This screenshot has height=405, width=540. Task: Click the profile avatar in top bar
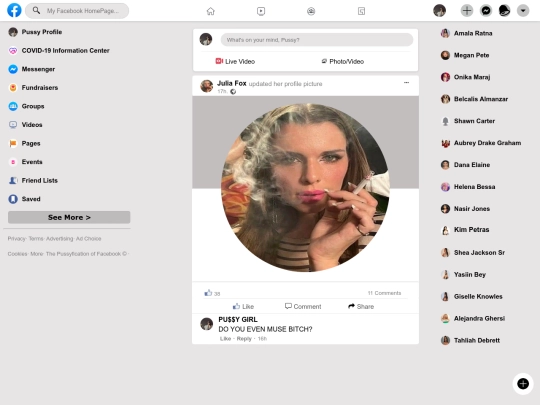click(439, 11)
